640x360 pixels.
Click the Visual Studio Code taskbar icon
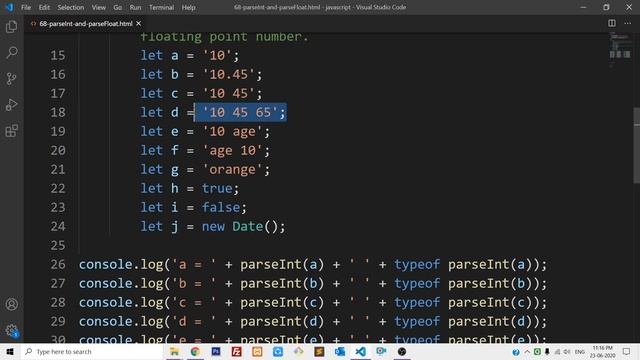pos(360,351)
